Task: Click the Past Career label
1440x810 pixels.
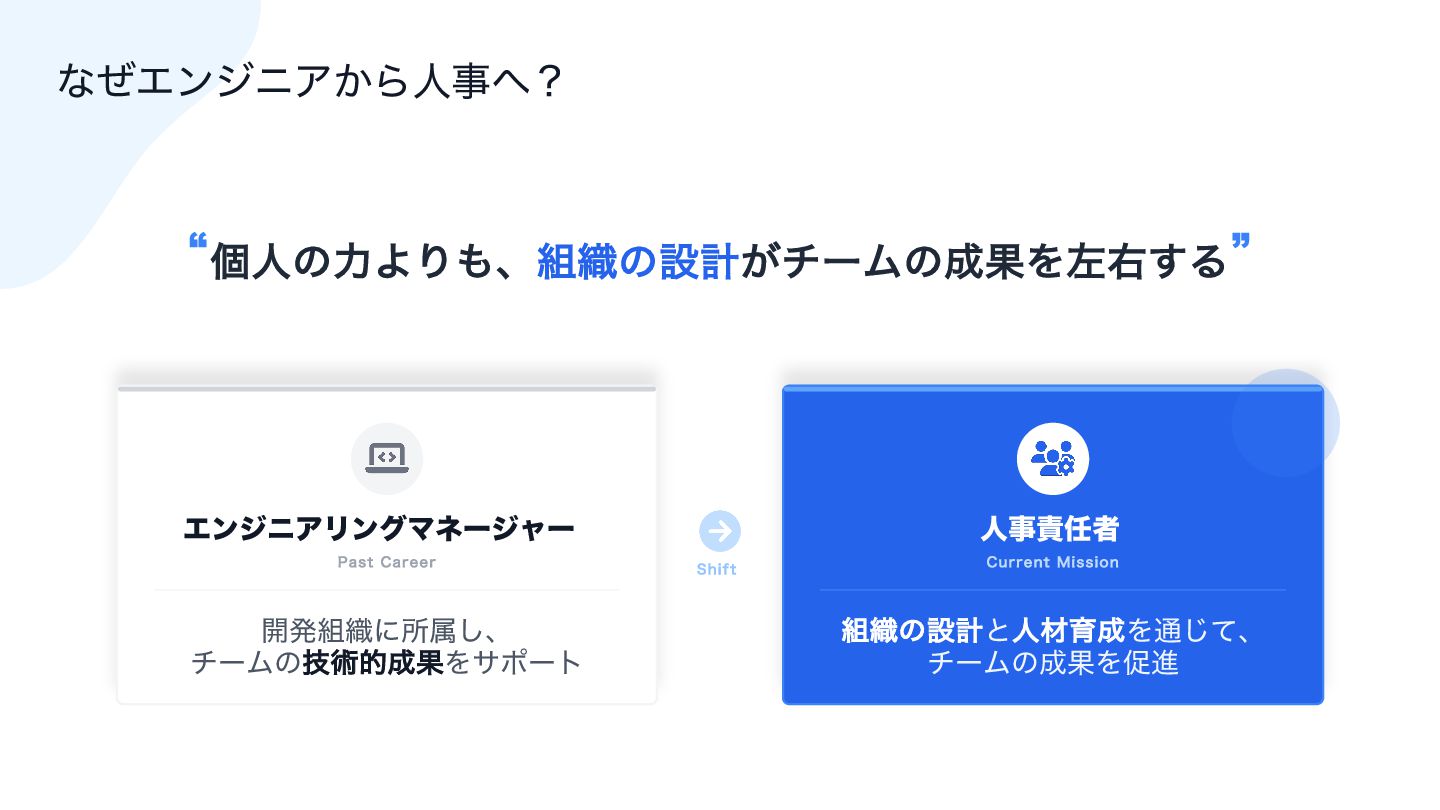Action: pyautogui.click(x=387, y=562)
